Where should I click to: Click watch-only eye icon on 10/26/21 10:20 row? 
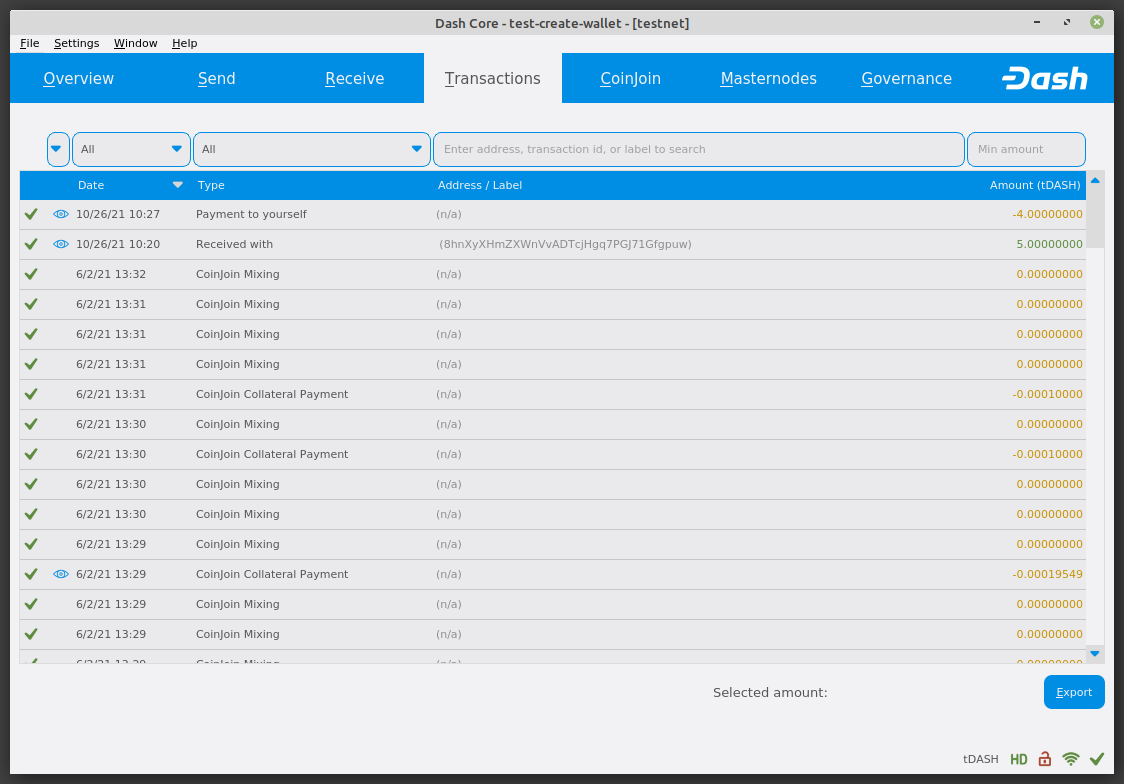pyautogui.click(x=61, y=244)
